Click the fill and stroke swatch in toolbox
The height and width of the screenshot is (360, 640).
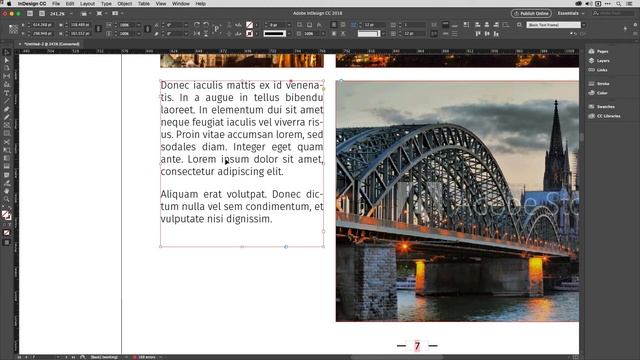(7, 215)
